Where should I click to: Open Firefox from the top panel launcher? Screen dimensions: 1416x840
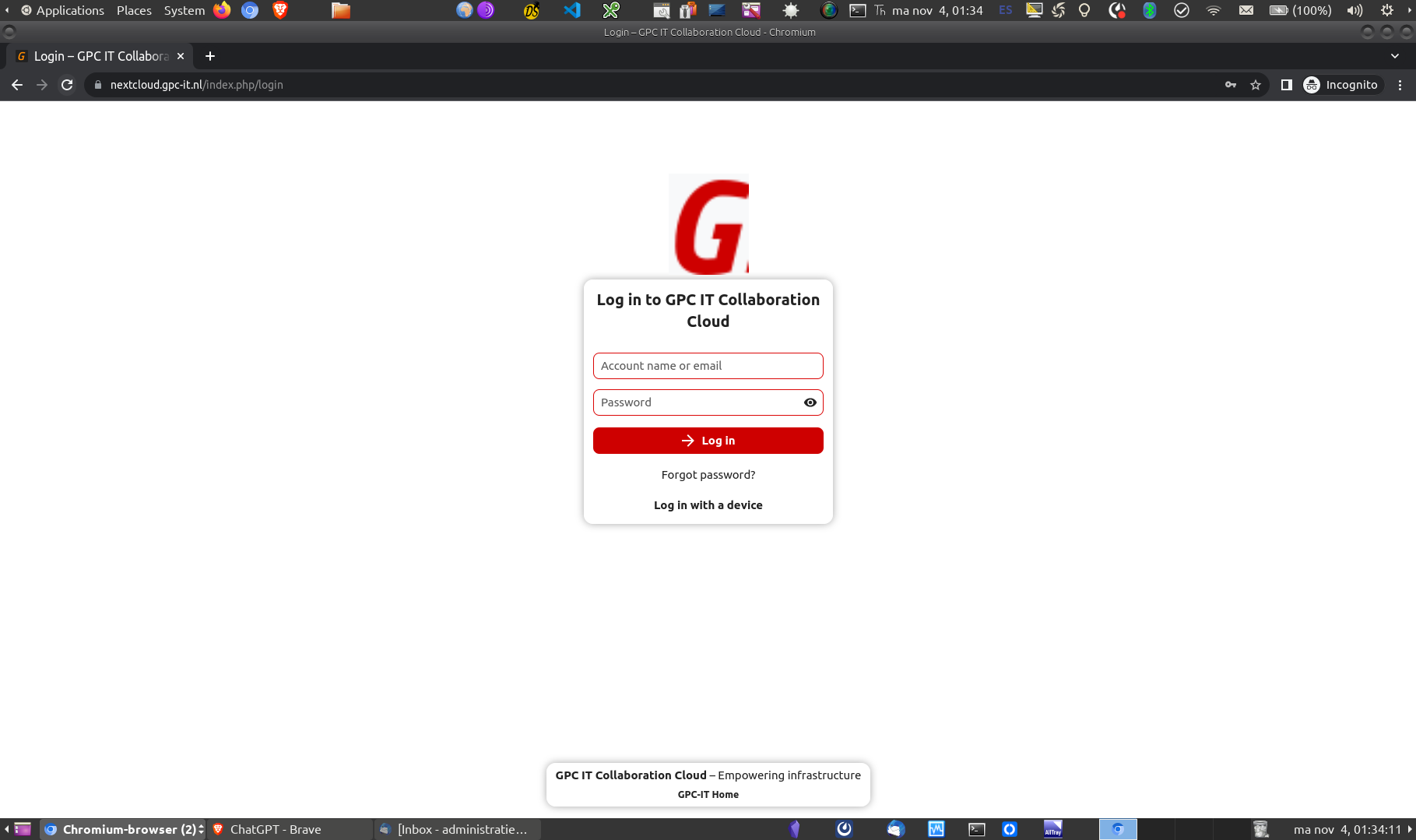tap(223, 10)
